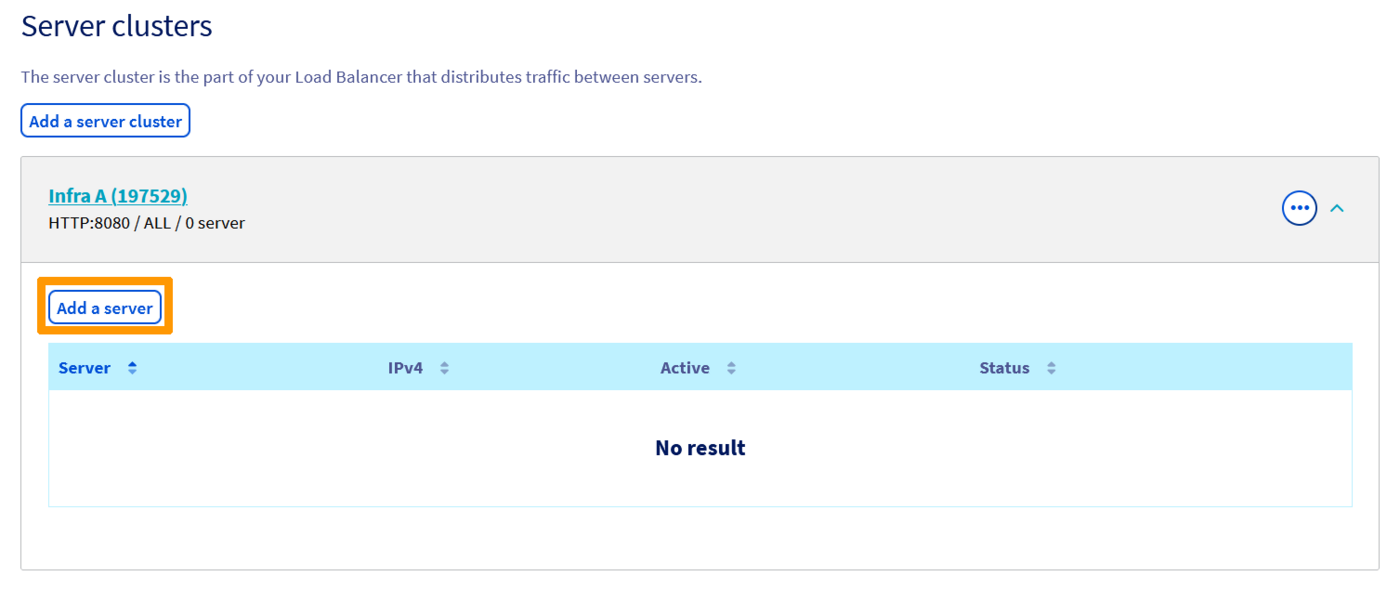
Task: Collapse the Infra A cluster panel
Action: [1337, 209]
